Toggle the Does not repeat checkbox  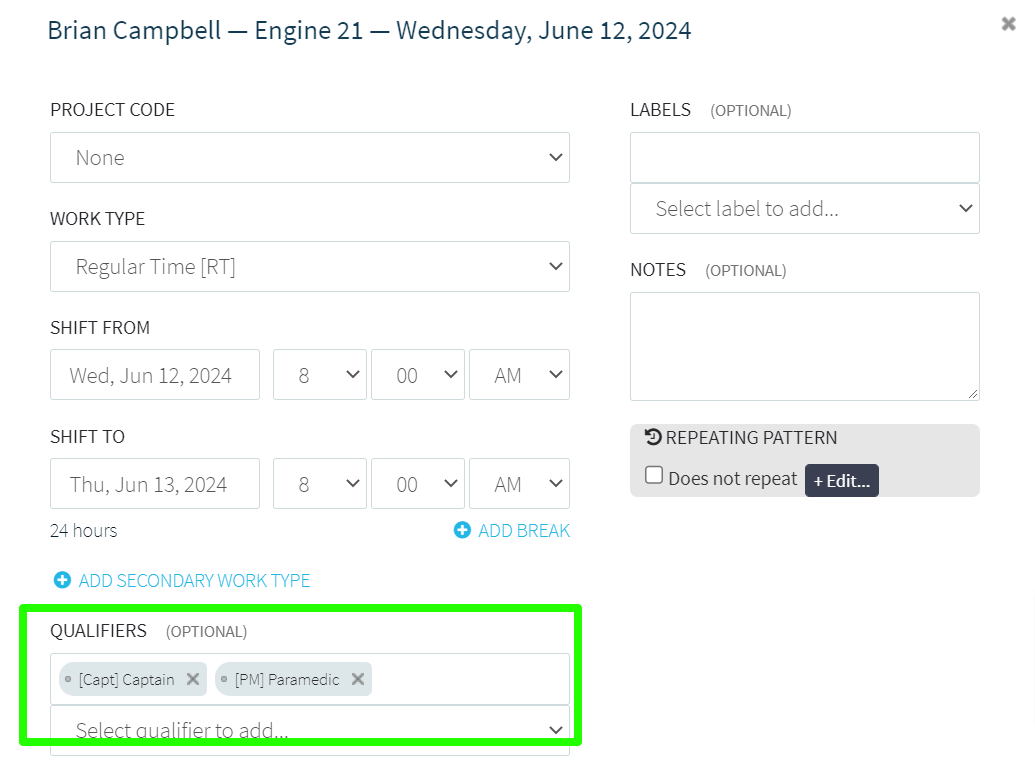point(653,475)
